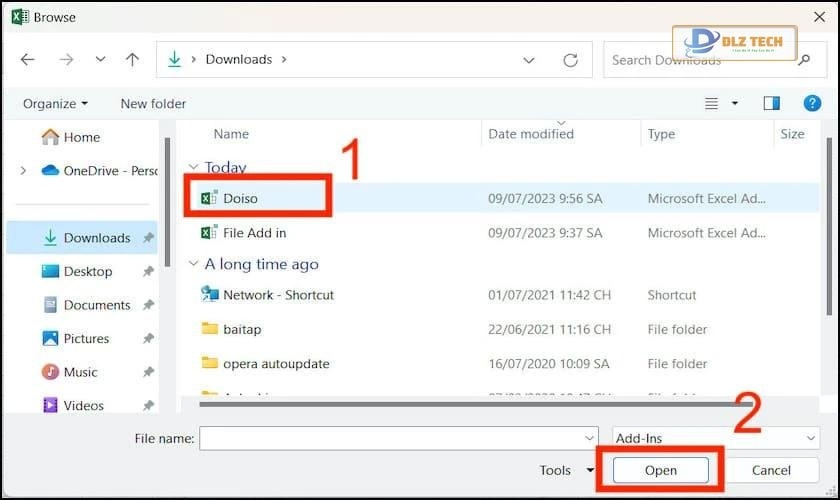Toggle the preview pane icon
This screenshot has height=500, width=840.
pos(771,103)
